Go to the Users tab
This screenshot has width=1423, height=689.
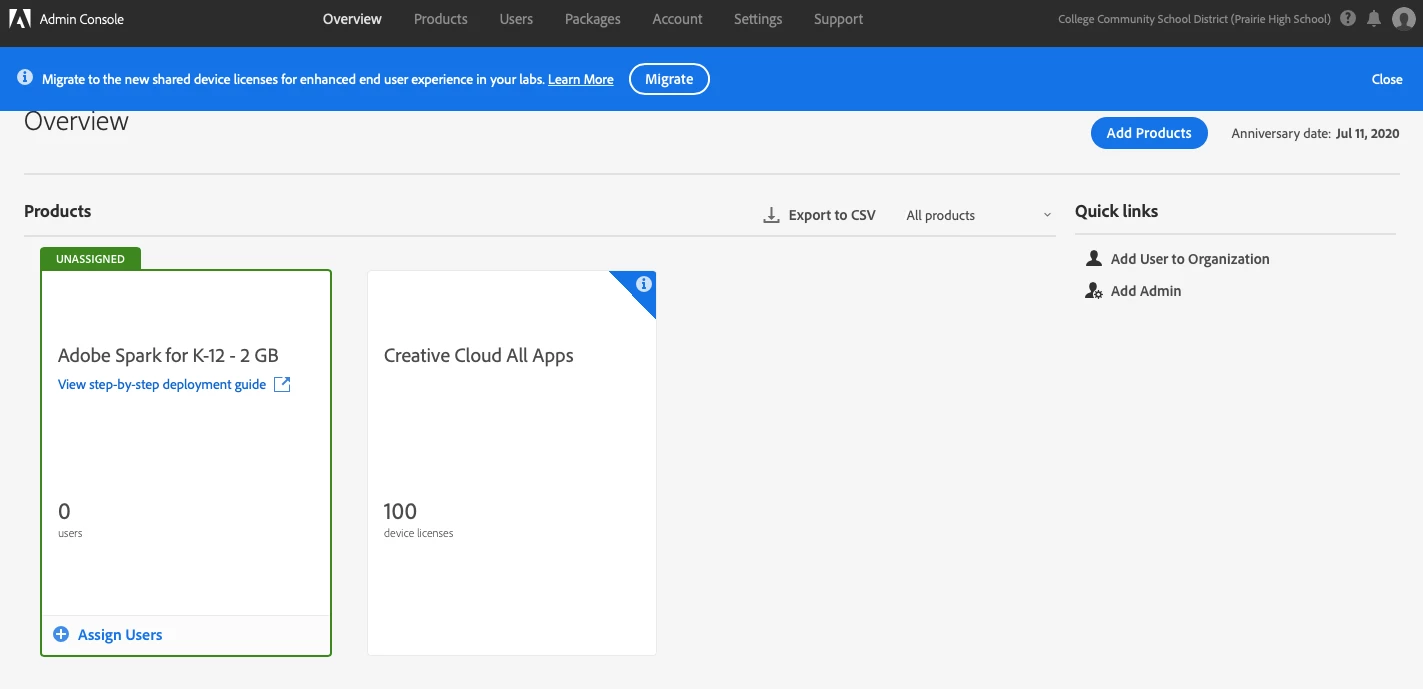(516, 19)
